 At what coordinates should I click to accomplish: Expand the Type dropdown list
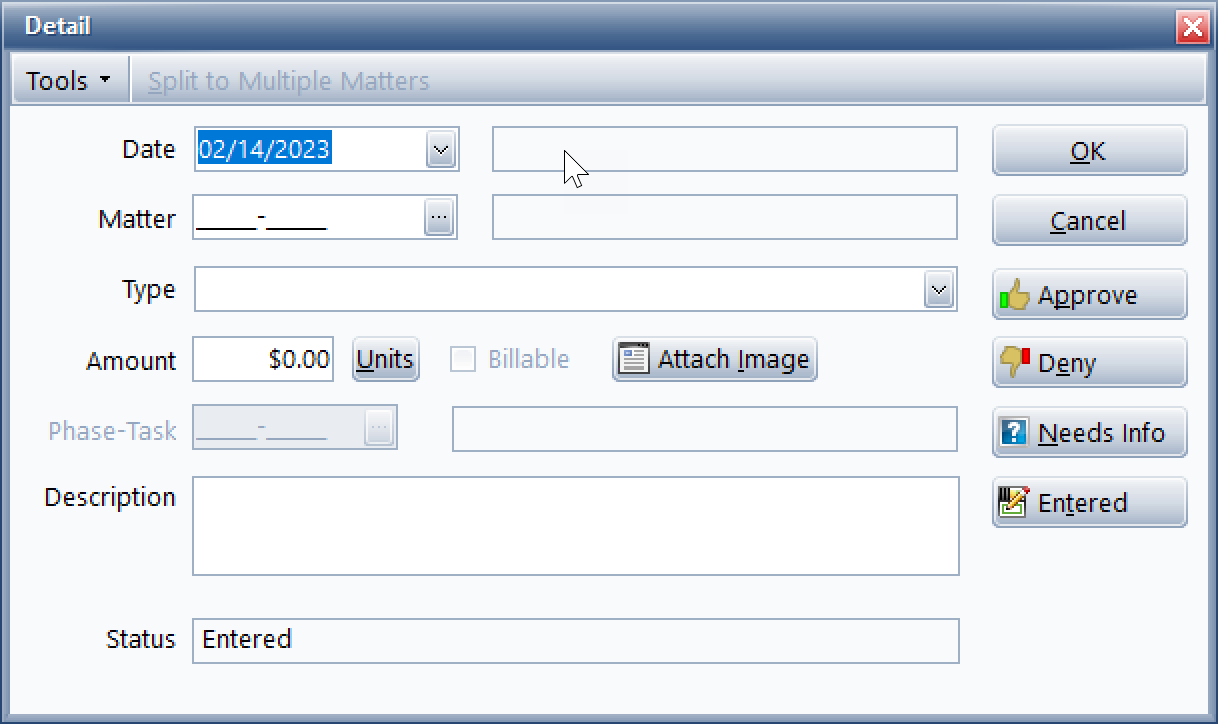tap(938, 290)
